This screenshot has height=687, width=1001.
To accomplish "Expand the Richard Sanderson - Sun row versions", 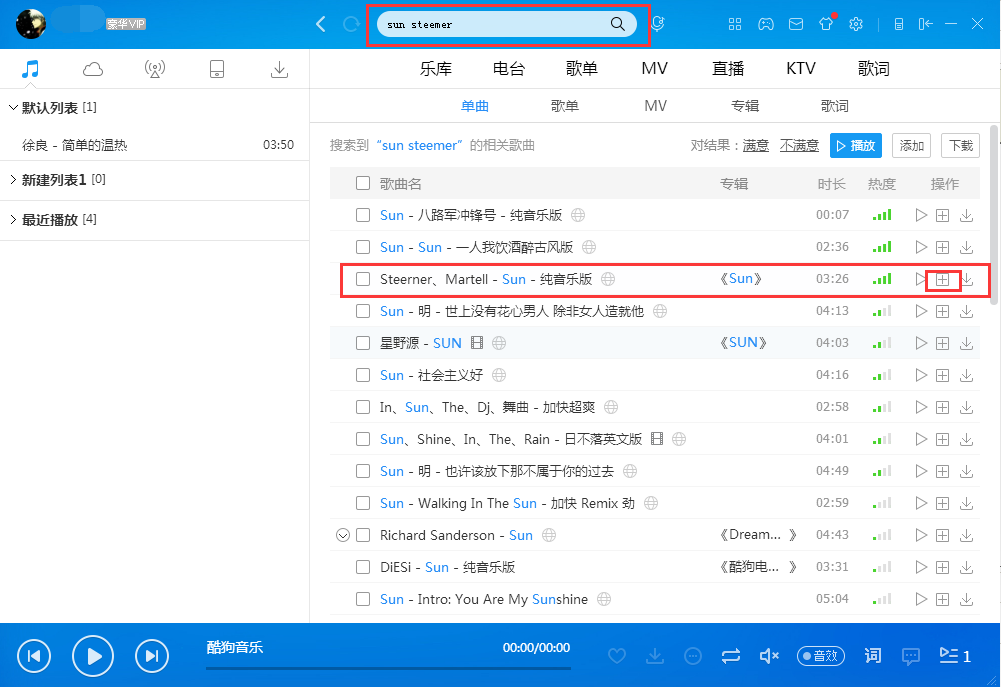I will 343,535.
